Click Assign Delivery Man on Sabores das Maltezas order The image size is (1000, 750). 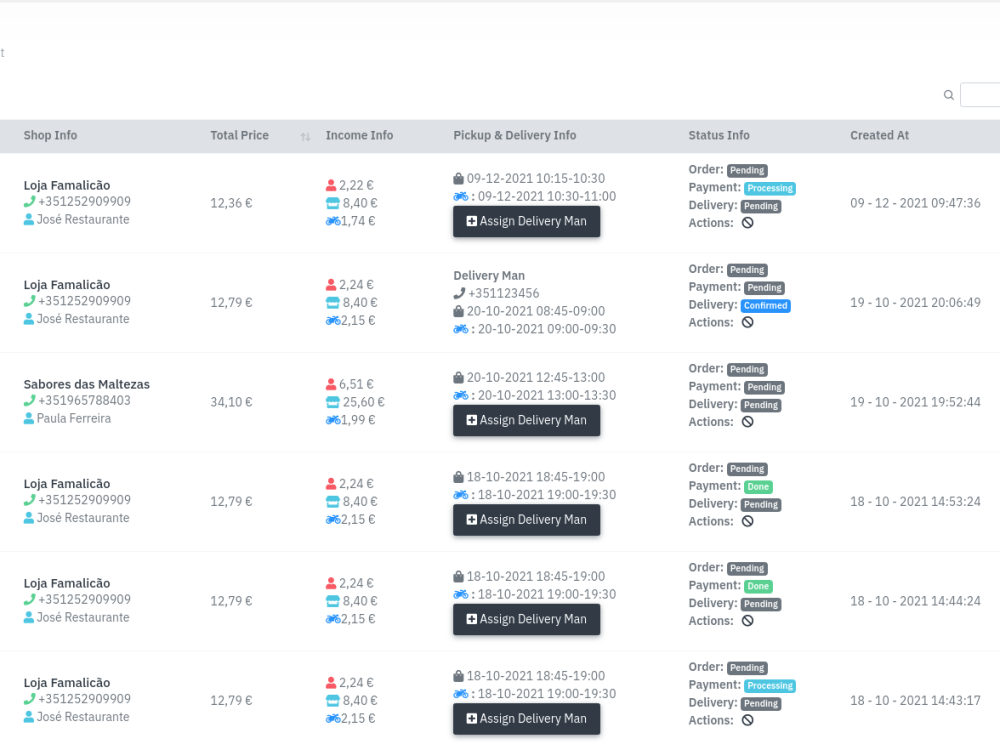526,420
